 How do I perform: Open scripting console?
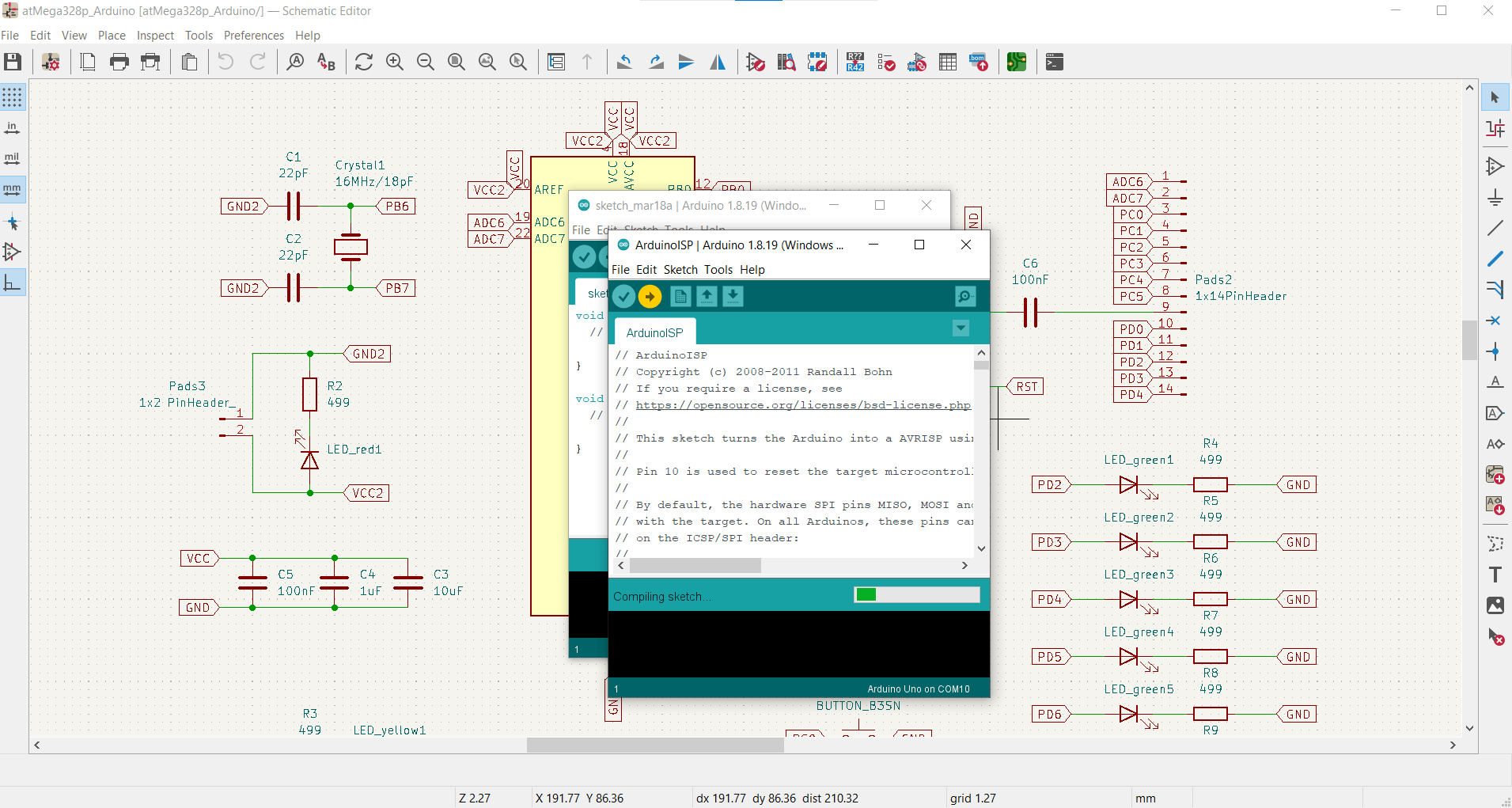tap(1055, 62)
